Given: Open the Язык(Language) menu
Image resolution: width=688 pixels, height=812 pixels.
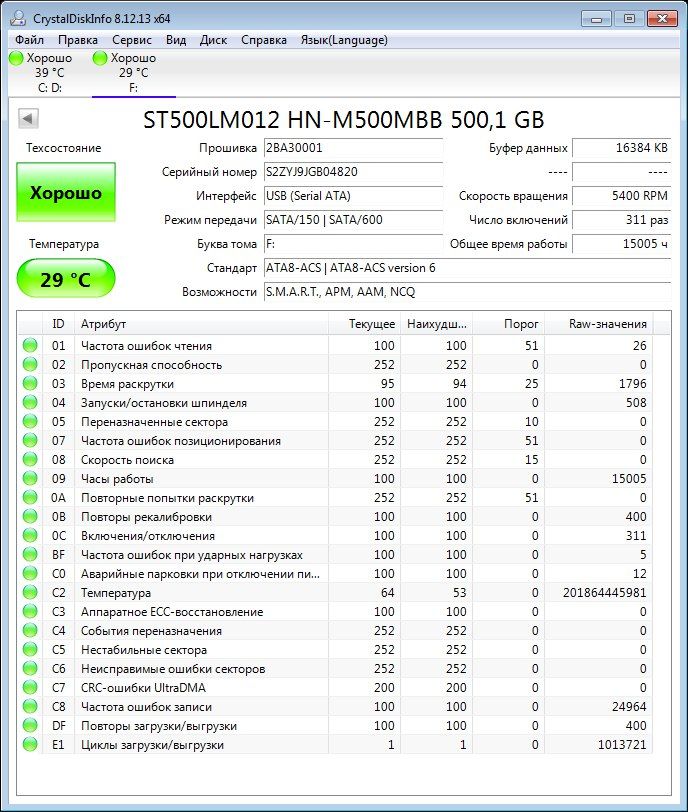Looking at the screenshot, I should (344, 40).
